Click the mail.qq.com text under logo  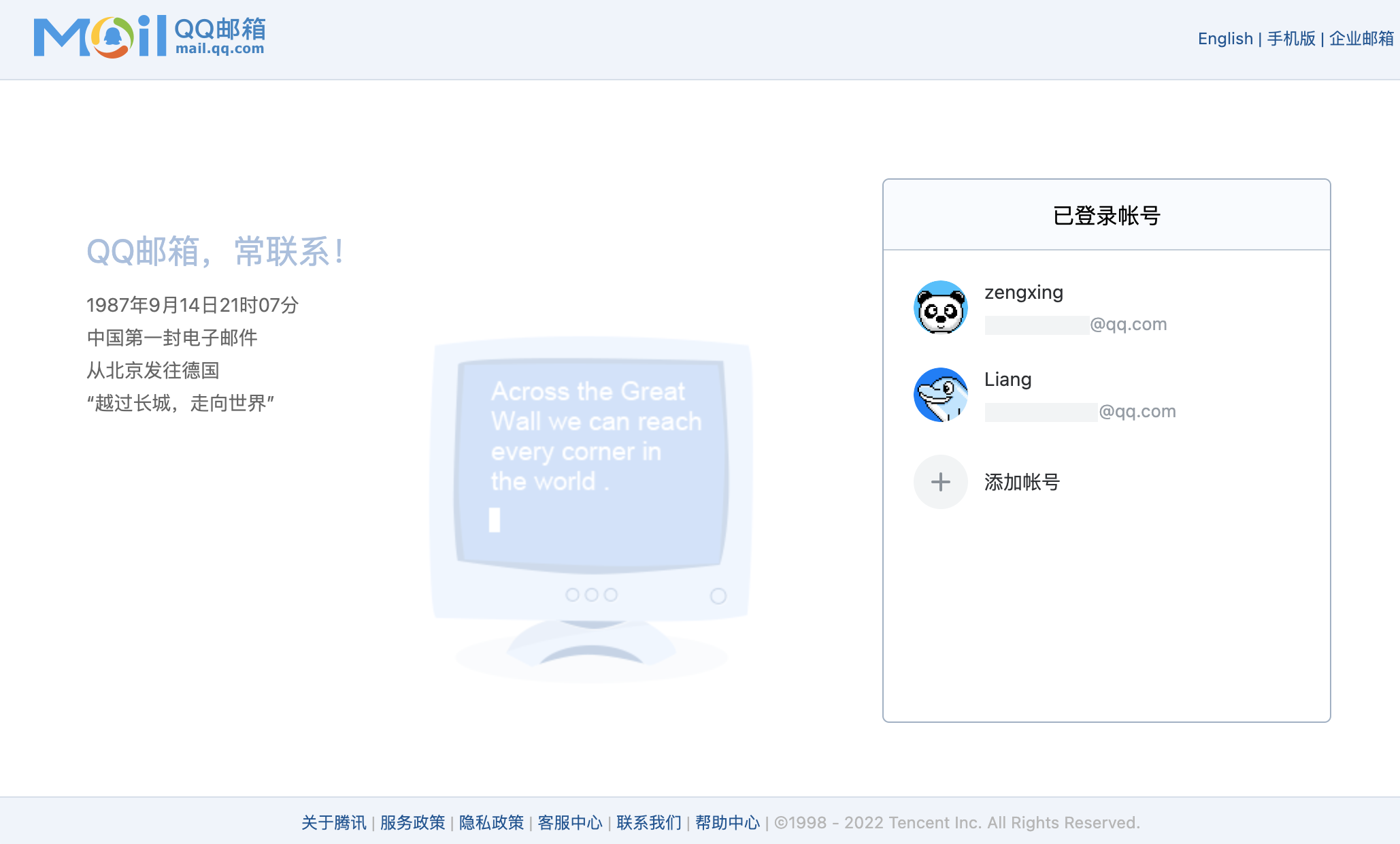click(x=220, y=48)
